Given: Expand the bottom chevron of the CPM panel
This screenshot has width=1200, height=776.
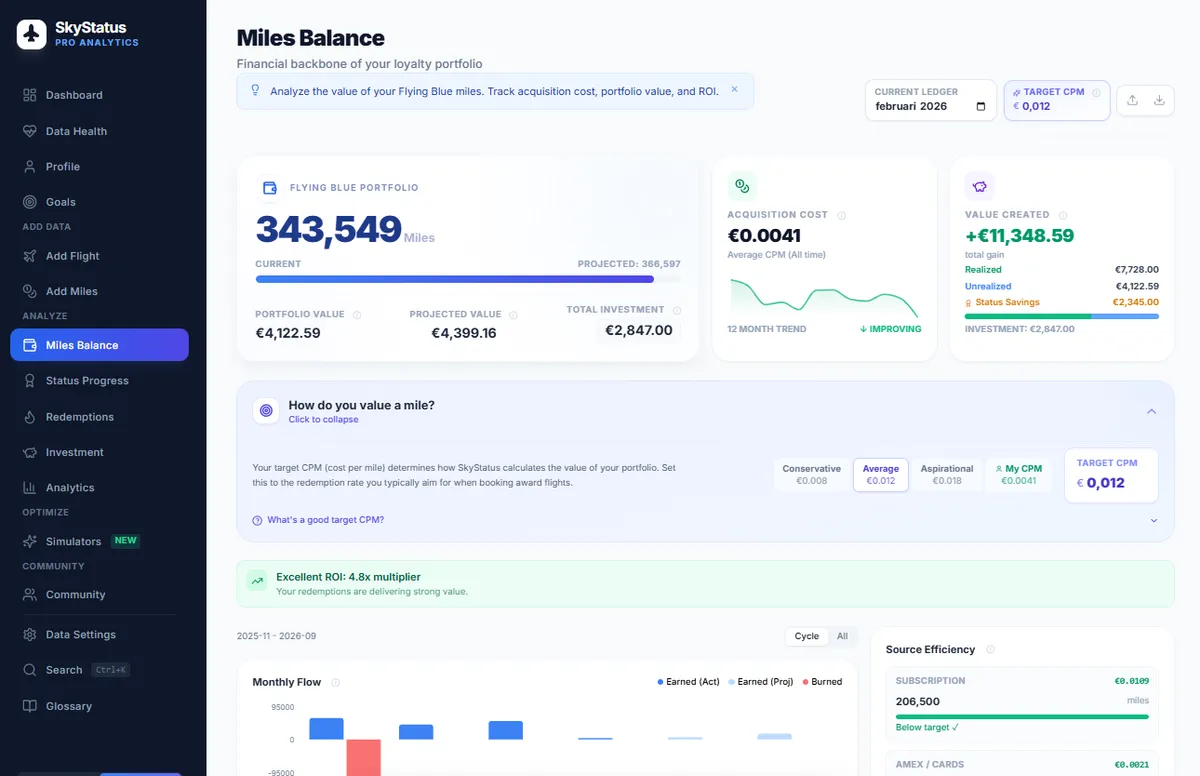Looking at the screenshot, I should point(1151,520).
